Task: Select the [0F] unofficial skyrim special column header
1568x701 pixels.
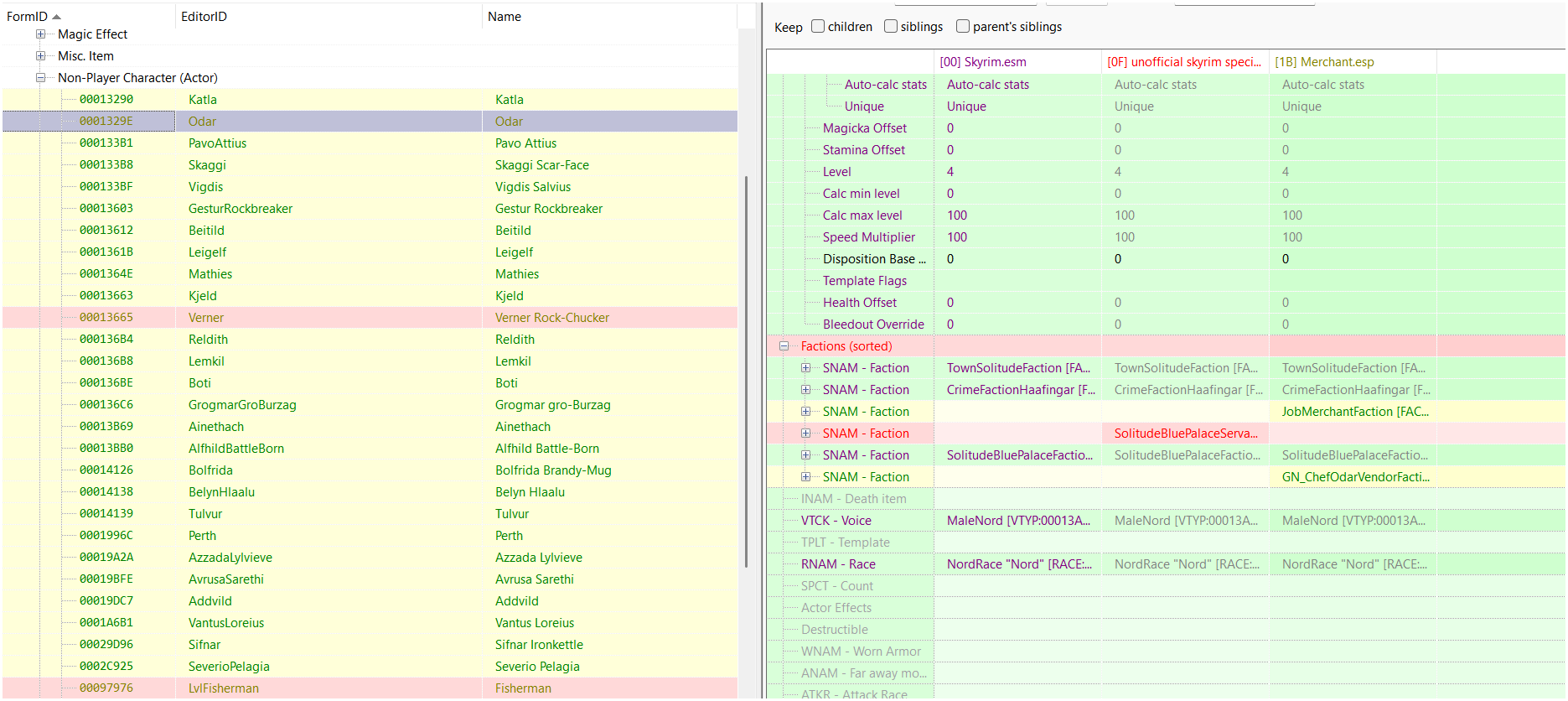Action: [1185, 62]
